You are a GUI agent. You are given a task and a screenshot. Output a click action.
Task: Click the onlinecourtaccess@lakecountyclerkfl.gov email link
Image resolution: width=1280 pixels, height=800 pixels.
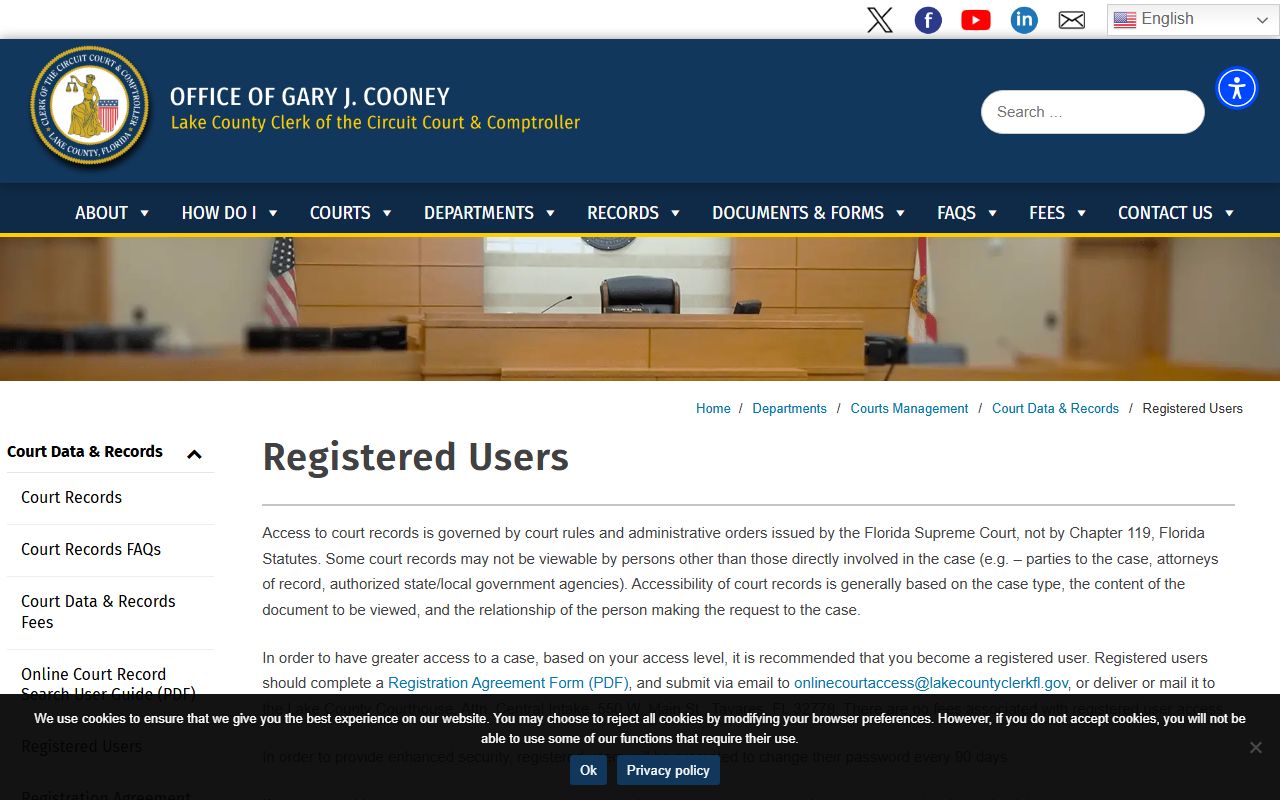(931, 683)
